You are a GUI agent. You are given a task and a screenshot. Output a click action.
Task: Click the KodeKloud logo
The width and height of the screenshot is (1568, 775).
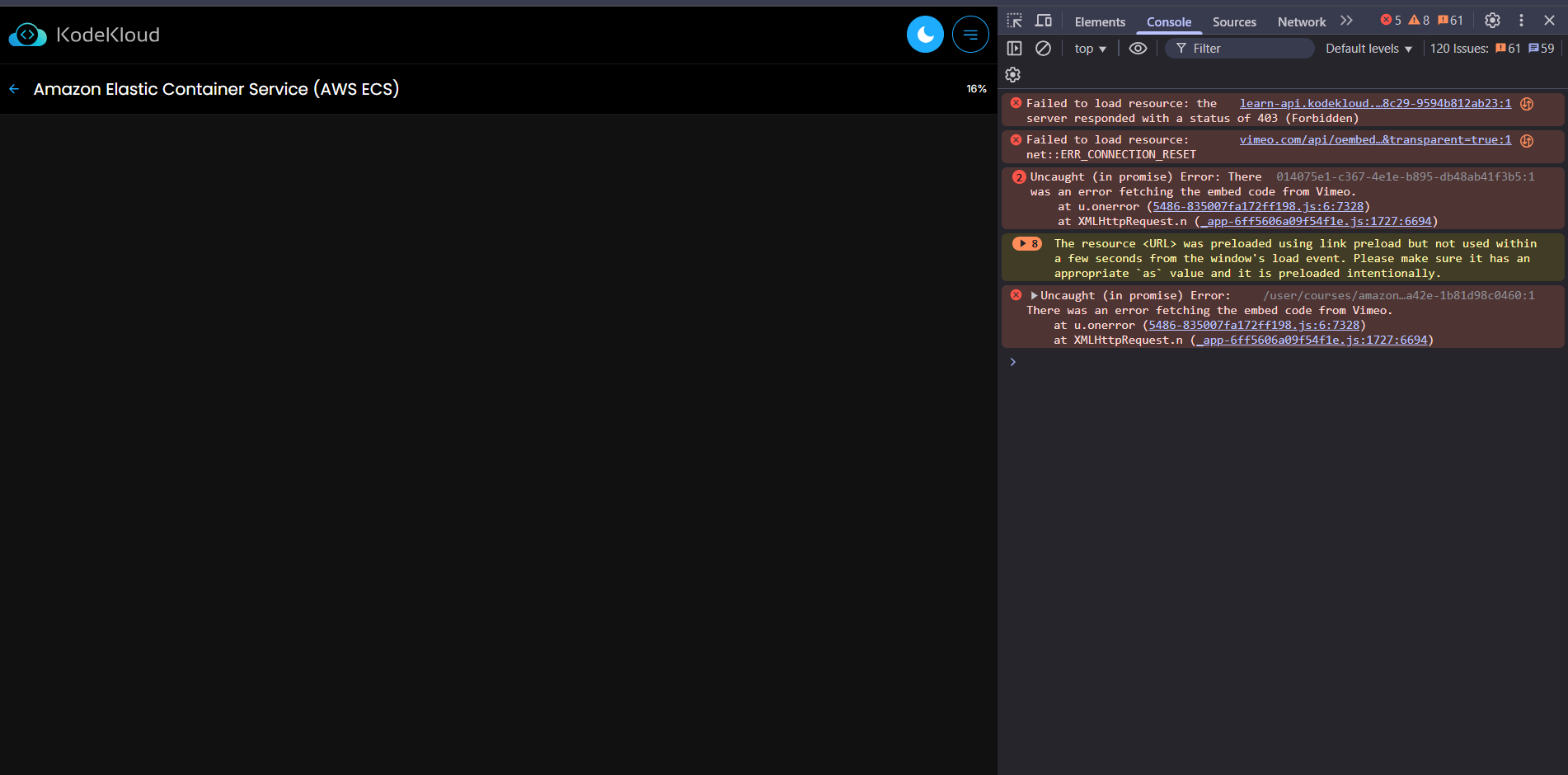click(x=84, y=35)
